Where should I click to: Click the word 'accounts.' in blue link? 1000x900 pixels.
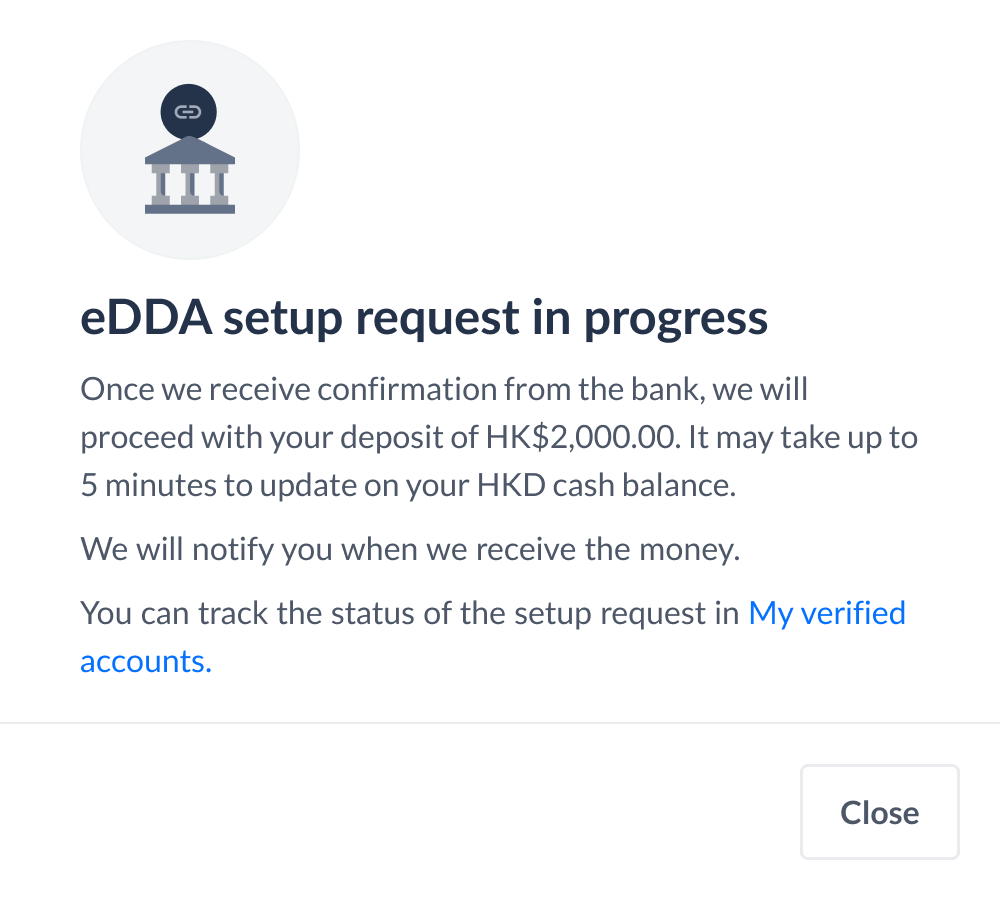coord(146,661)
